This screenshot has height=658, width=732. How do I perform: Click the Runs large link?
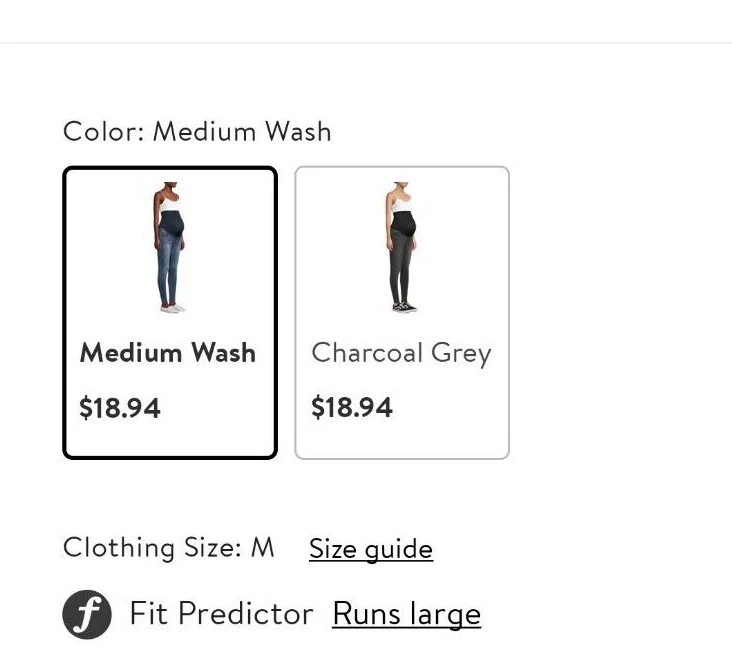tap(407, 614)
